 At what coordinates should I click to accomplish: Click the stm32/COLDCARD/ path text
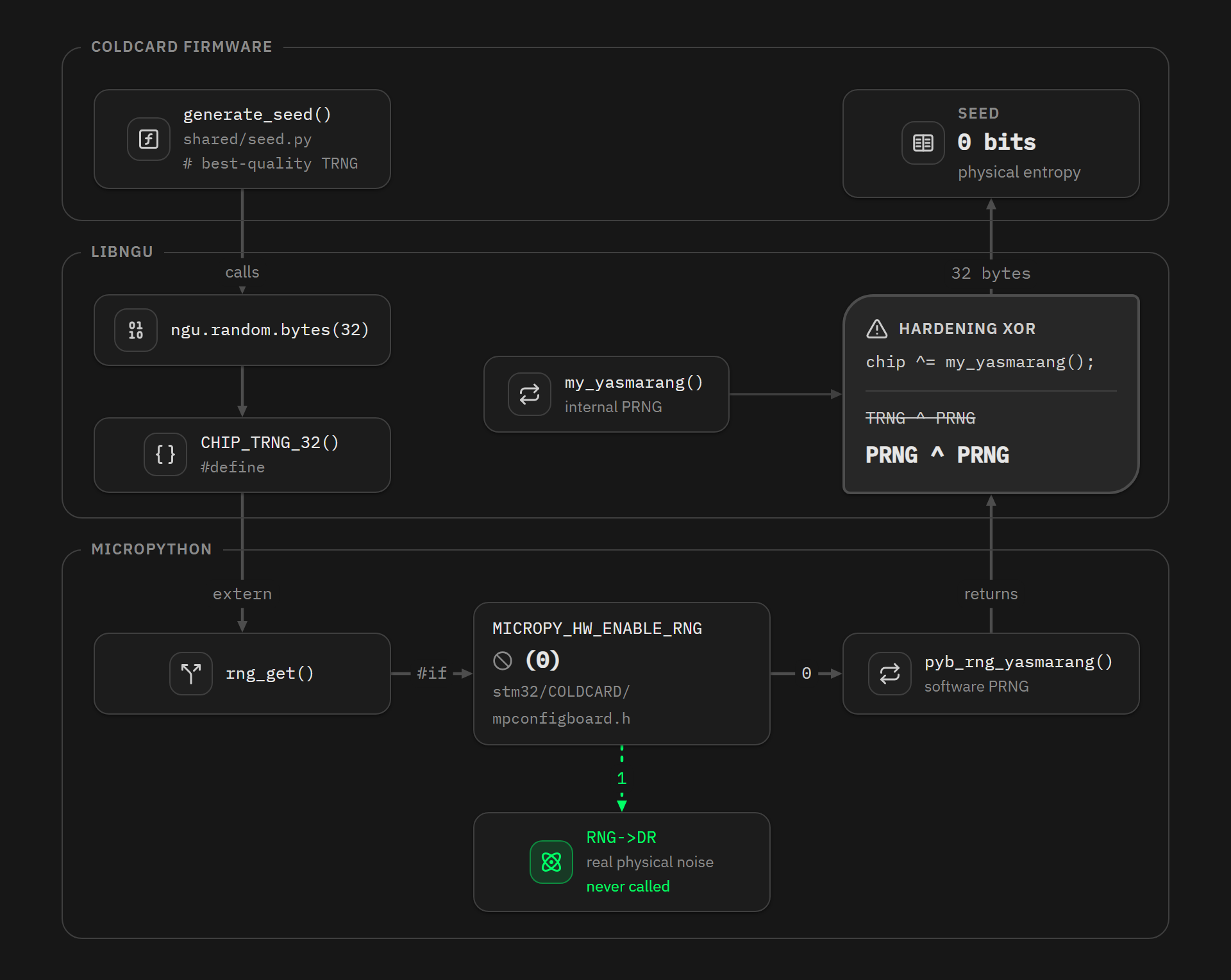pyautogui.click(x=561, y=692)
